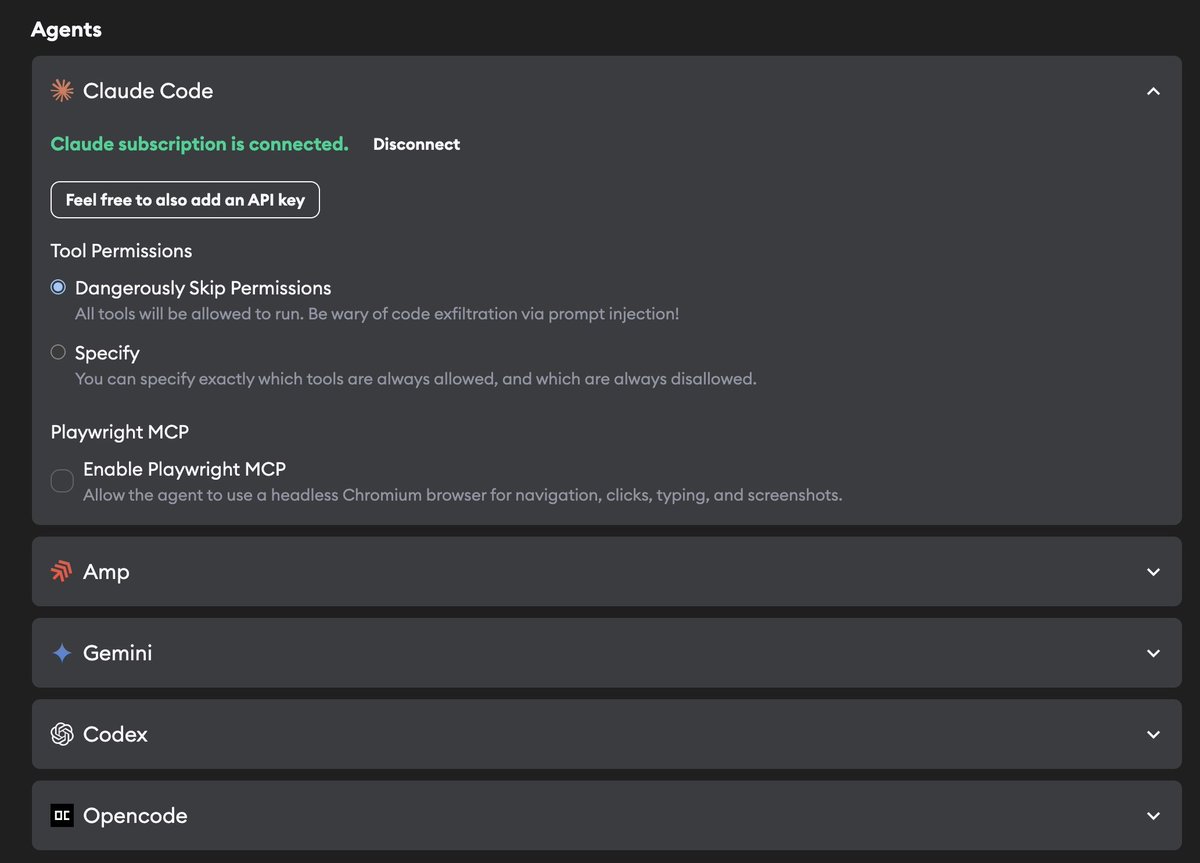Click the Opencode logo icon

62,816
